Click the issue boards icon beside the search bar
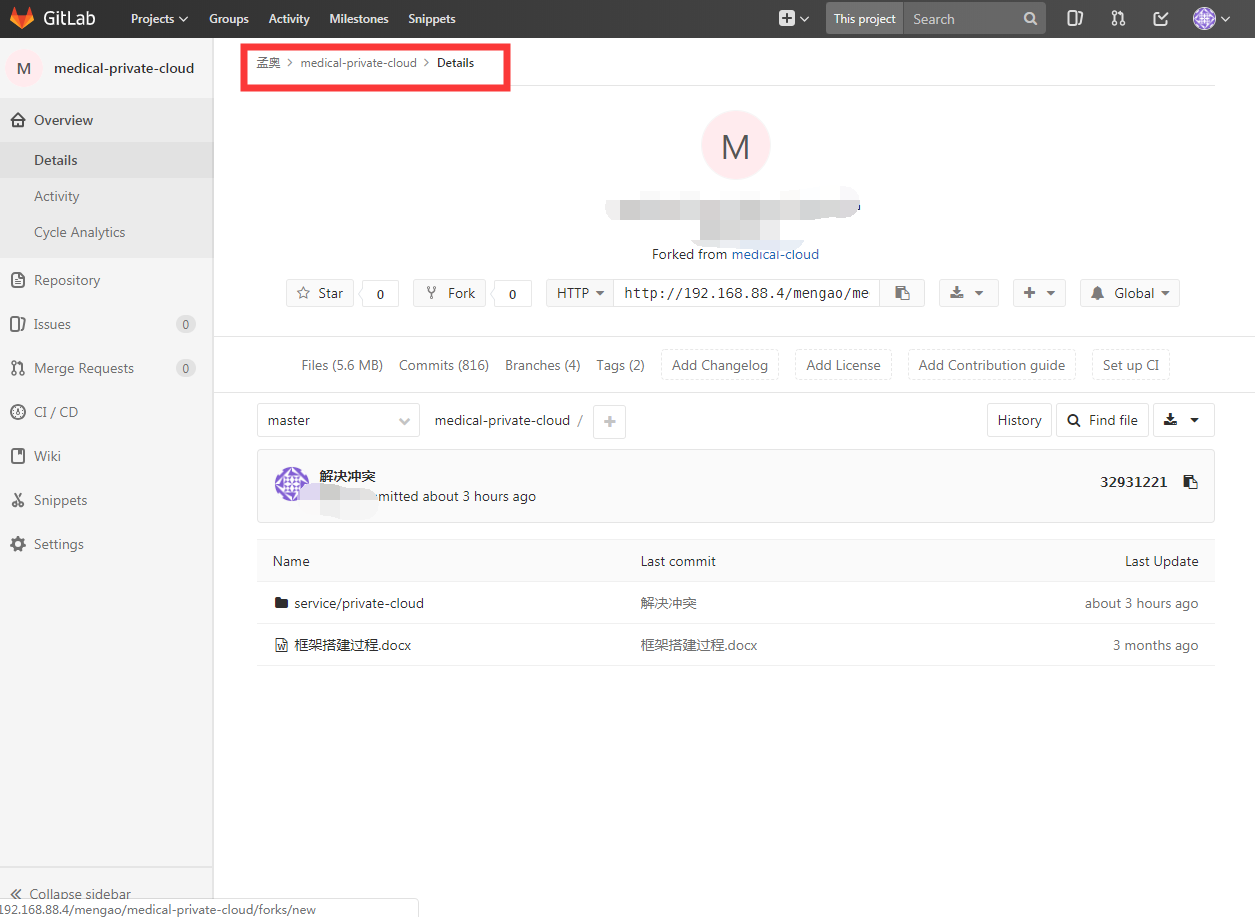The image size is (1255, 917). pos(1074,18)
